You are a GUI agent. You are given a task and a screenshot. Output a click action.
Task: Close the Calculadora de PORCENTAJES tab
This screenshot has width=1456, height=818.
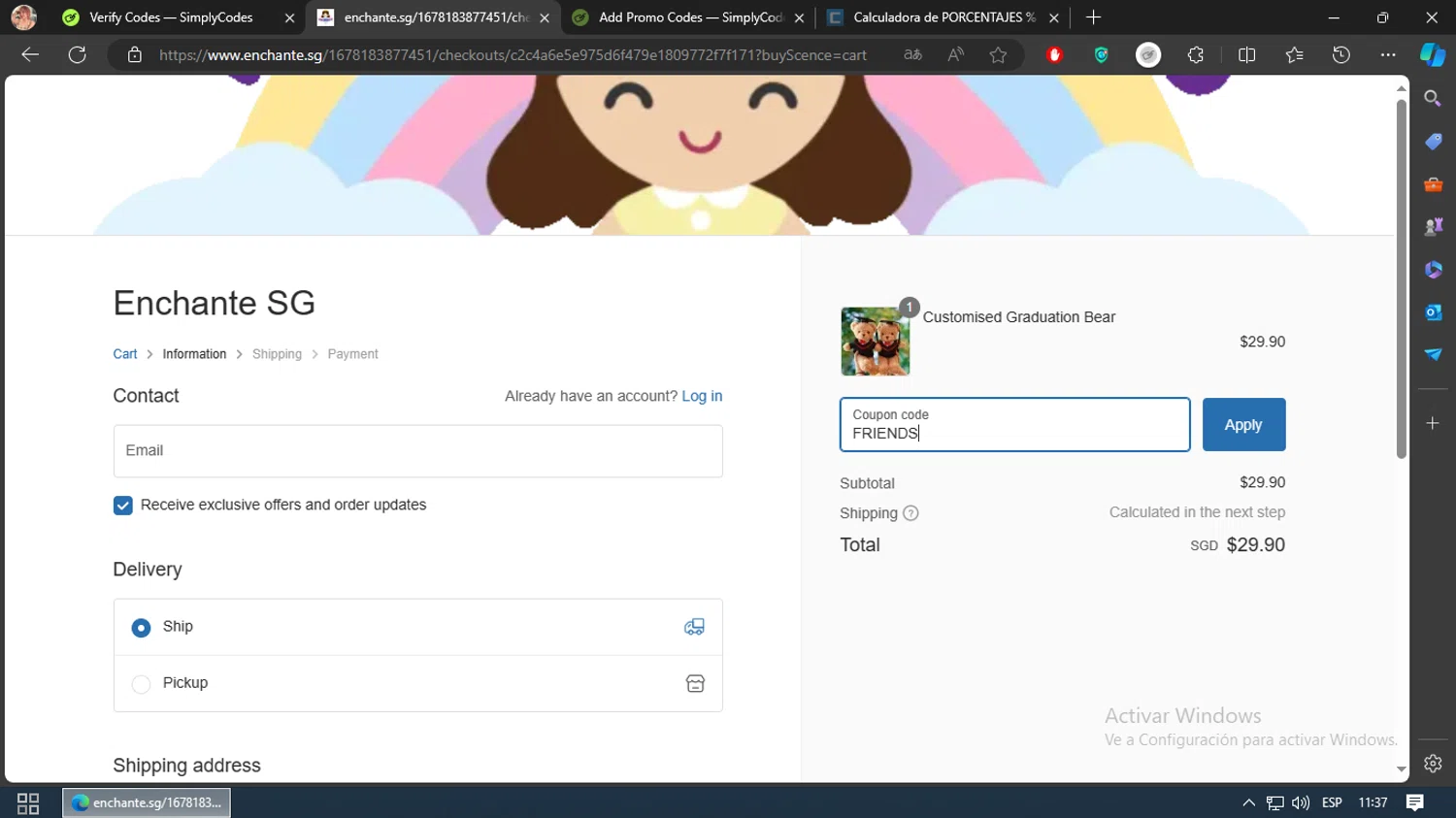coord(1054,17)
